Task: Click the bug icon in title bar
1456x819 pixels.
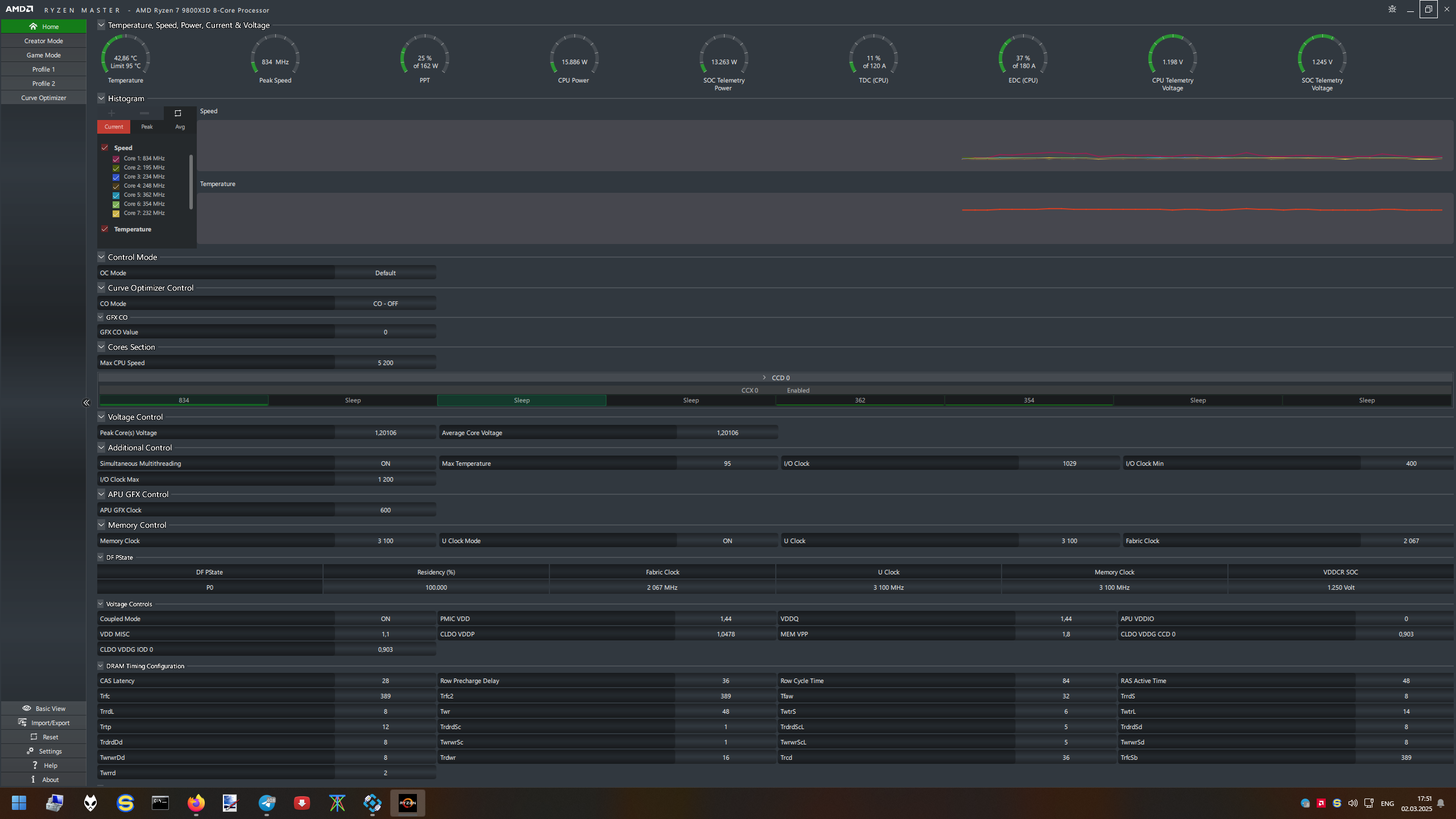Action: (x=1392, y=9)
